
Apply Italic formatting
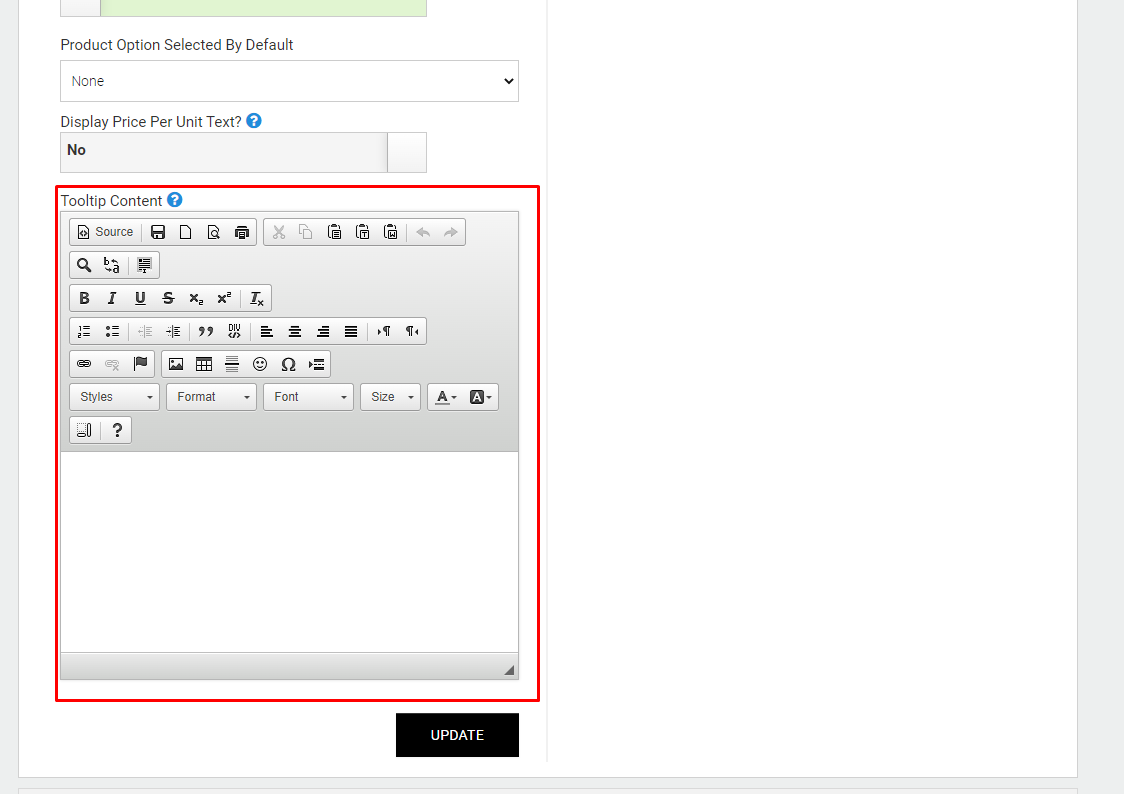112,298
